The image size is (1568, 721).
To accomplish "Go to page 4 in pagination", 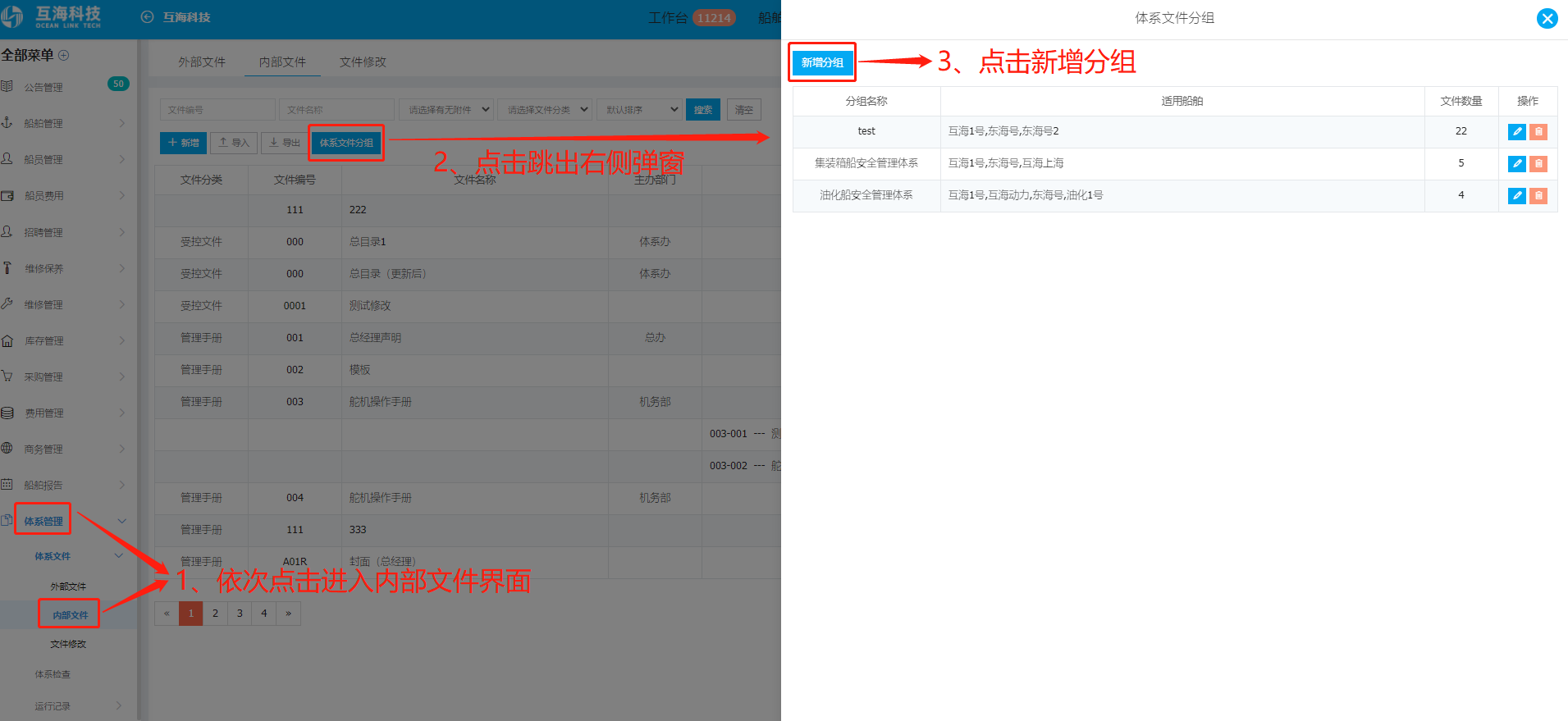I will 263,614.
